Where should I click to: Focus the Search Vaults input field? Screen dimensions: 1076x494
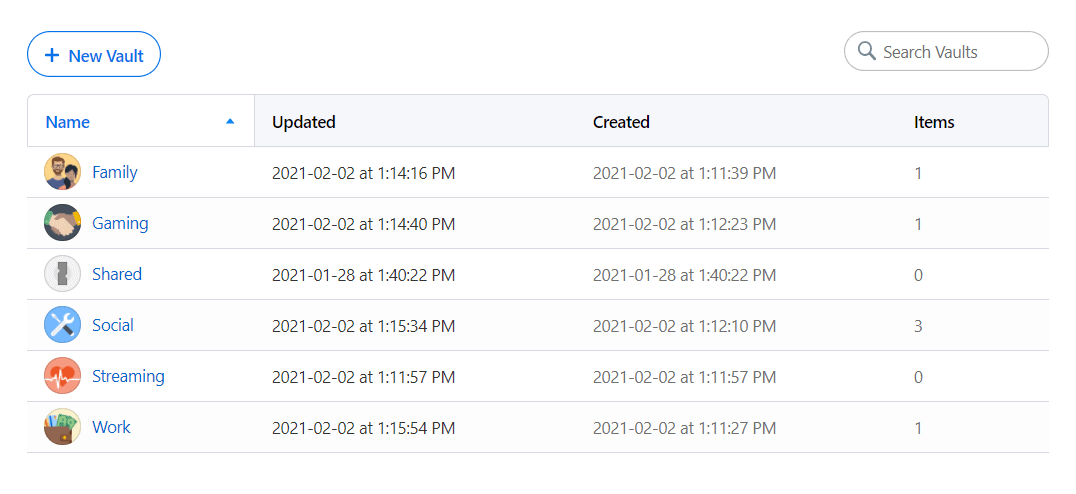[957, 52]
